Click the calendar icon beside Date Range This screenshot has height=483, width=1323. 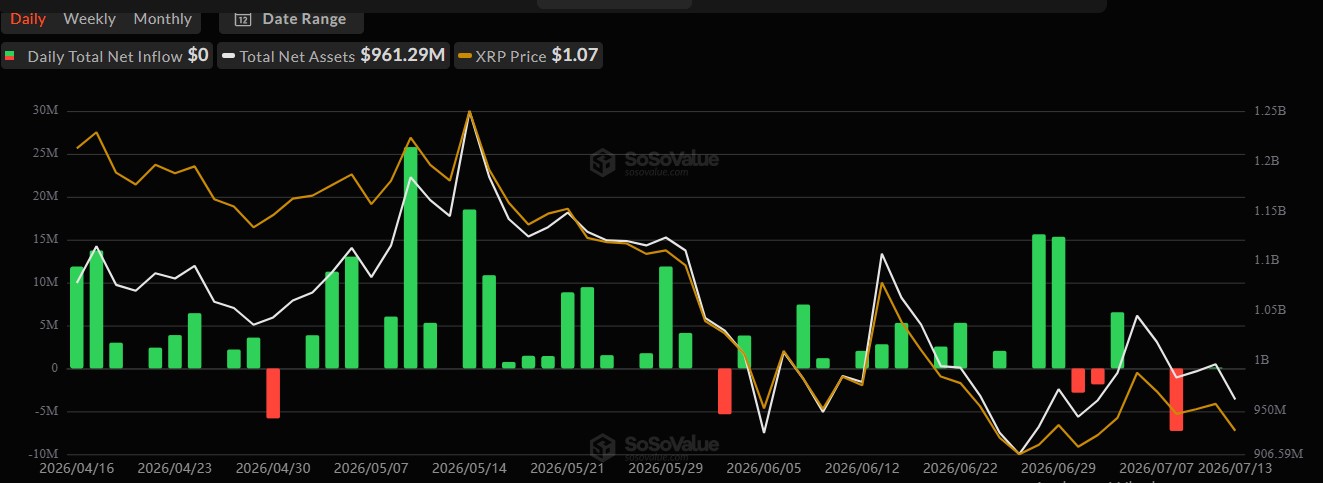(x=243, y=19)
